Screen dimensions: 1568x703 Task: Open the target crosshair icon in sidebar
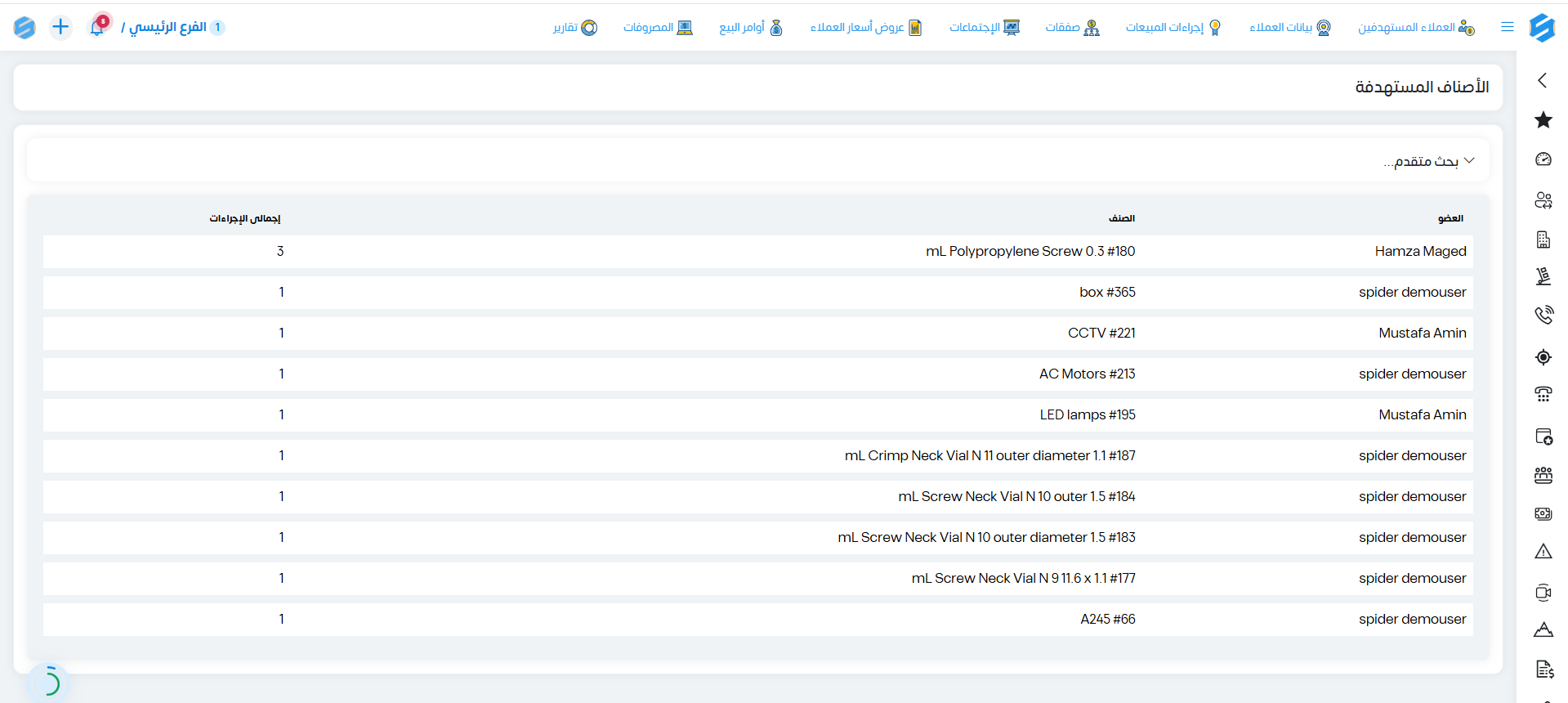click(x=1543, y=357)
